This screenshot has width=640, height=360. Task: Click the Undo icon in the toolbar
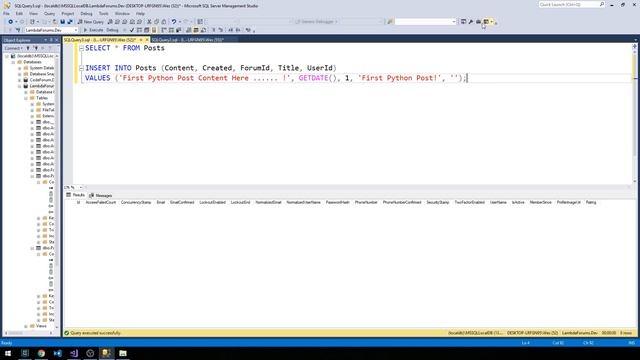174,22
